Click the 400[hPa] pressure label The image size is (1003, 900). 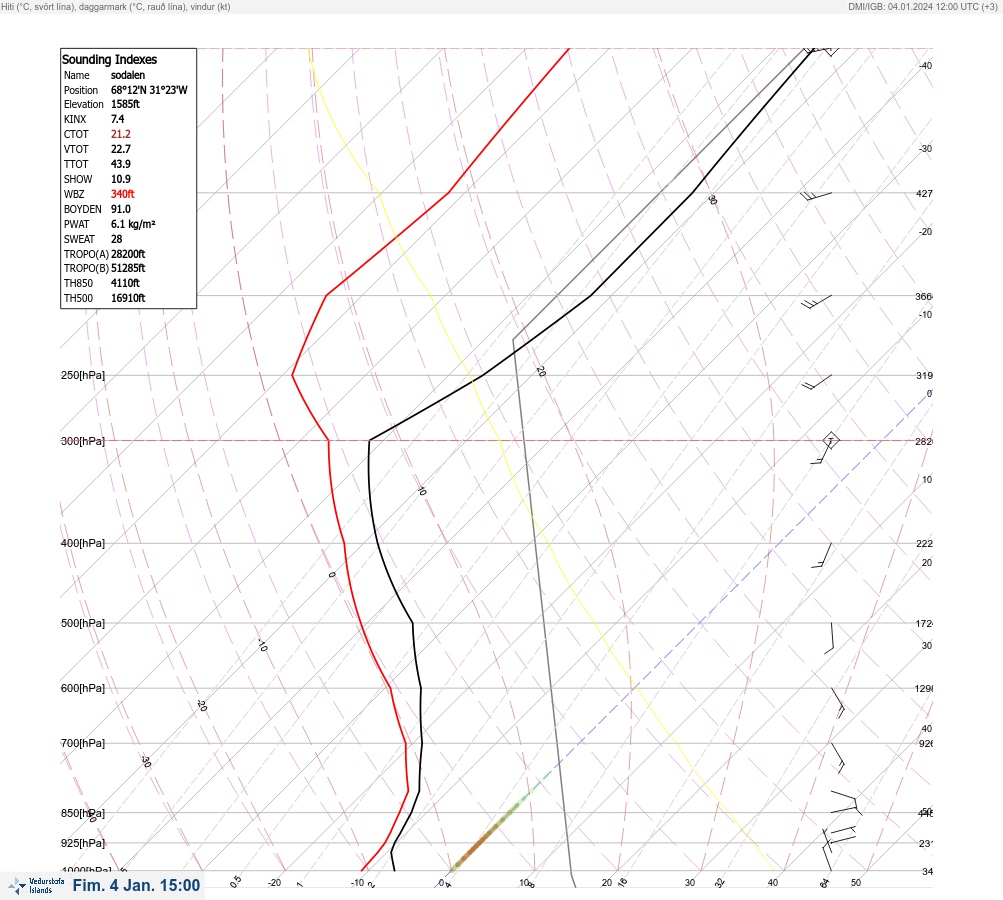click(83, 543)
